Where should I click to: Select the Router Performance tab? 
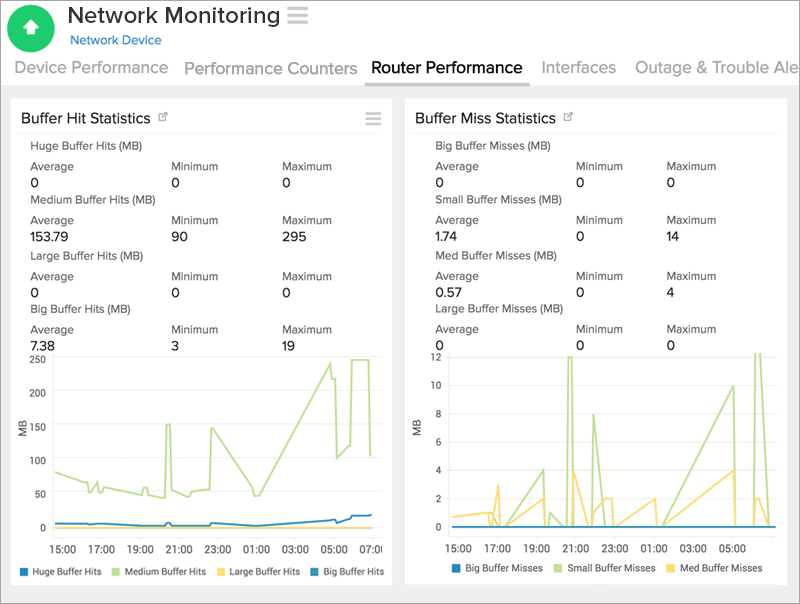(447, 68)
